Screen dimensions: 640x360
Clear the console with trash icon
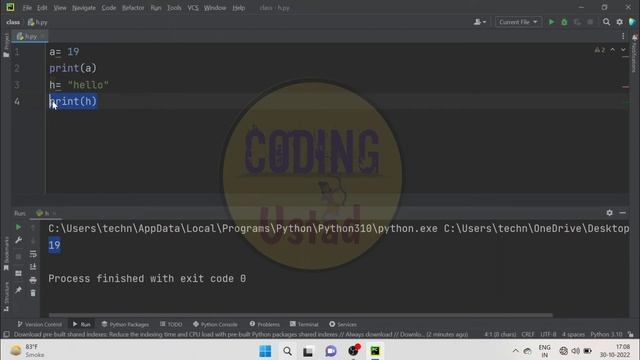(33, 293)
